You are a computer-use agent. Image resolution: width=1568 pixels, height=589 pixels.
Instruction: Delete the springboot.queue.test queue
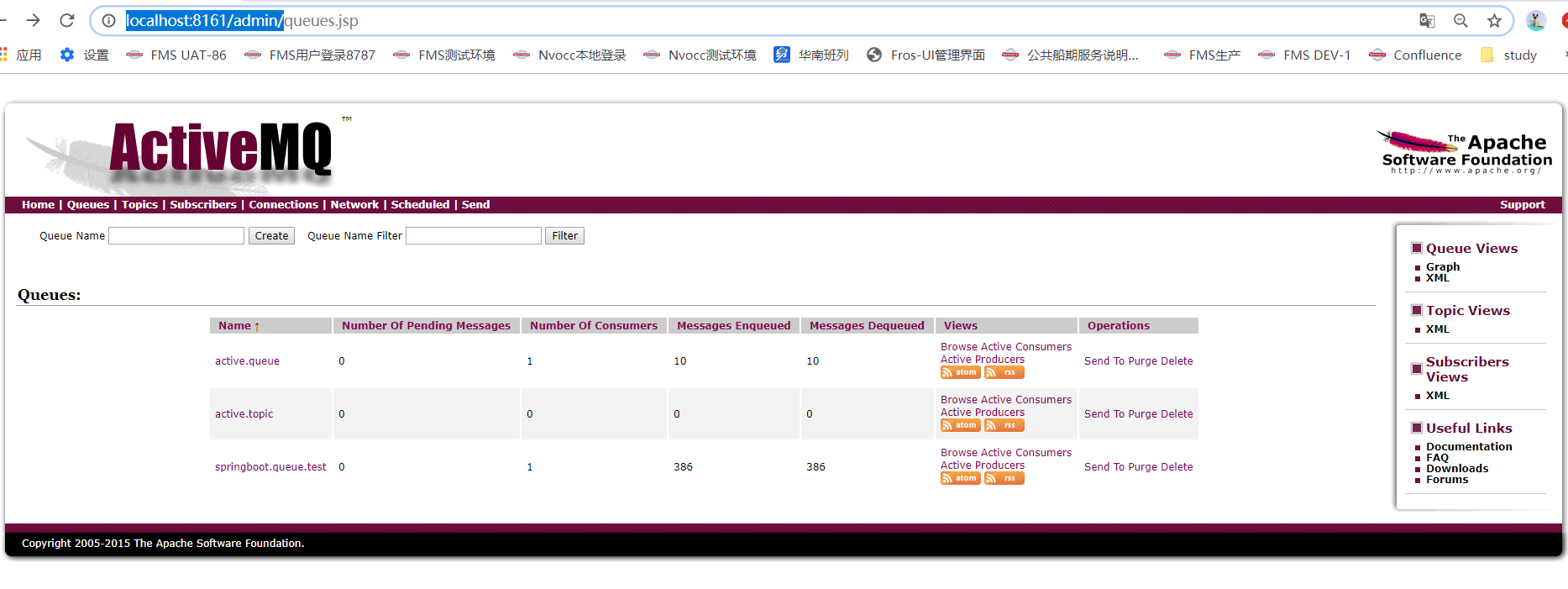[x=1177, y=467]
